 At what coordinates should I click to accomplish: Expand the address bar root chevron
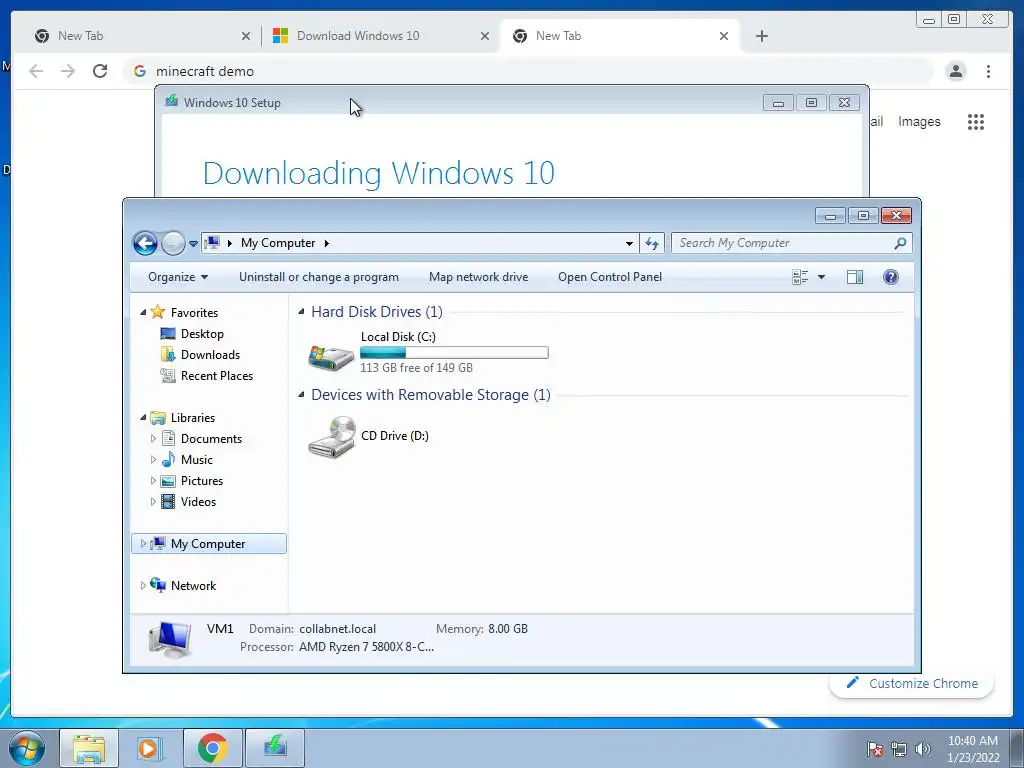(x=229, y=243)
